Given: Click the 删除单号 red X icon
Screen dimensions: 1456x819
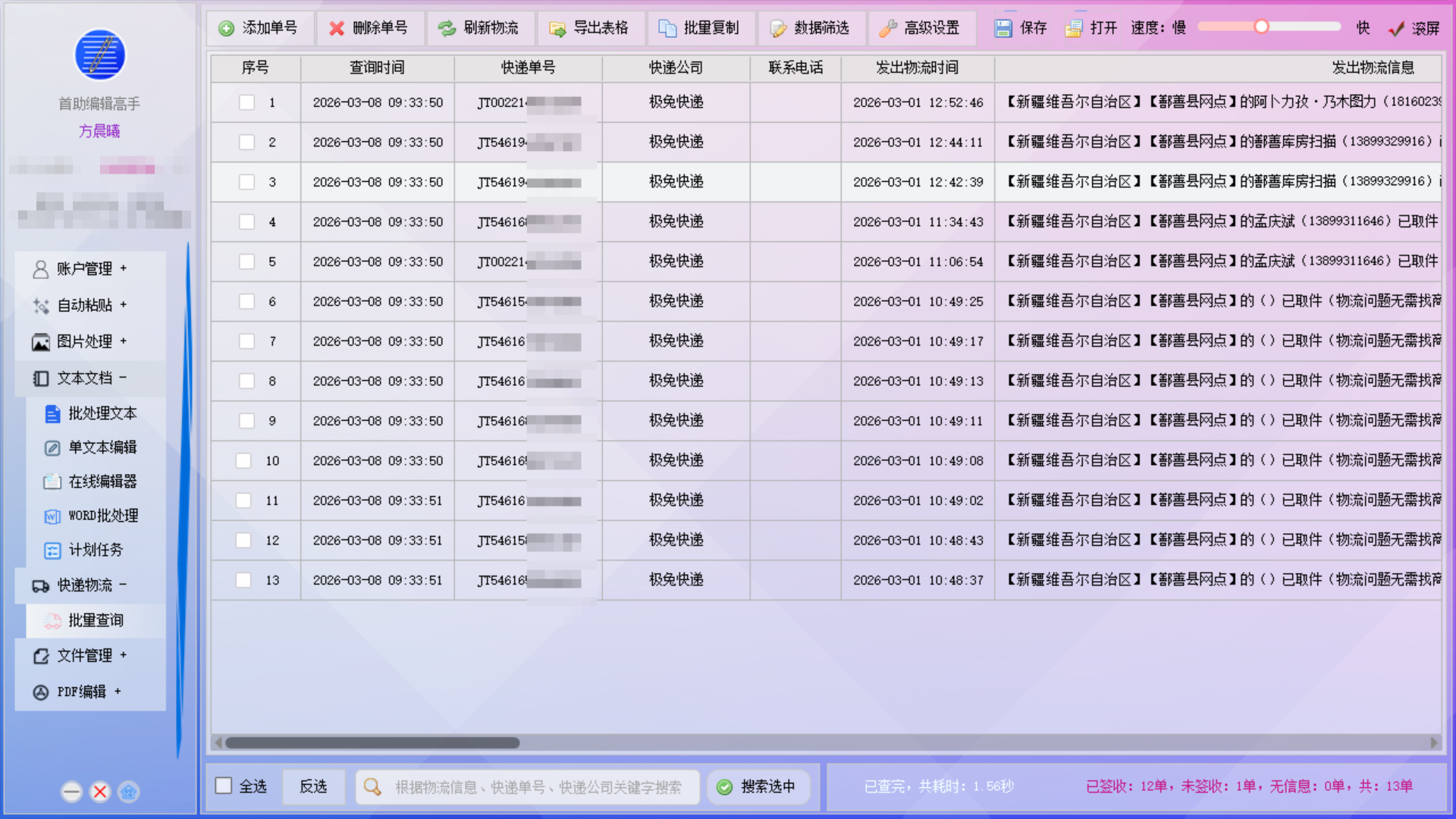Looking at the screenshot, I should tap(336, 28).
